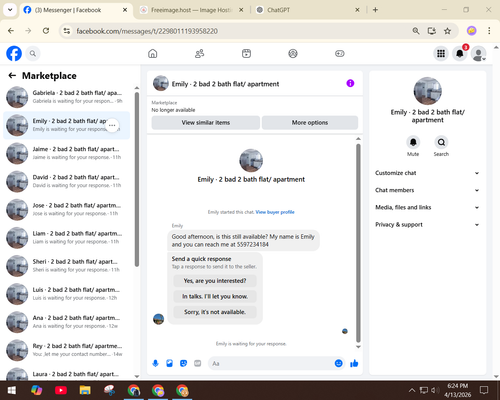Send a thumbs-up like
The height and width of the screenshot is (400, 500).
[x=354, y=363]
